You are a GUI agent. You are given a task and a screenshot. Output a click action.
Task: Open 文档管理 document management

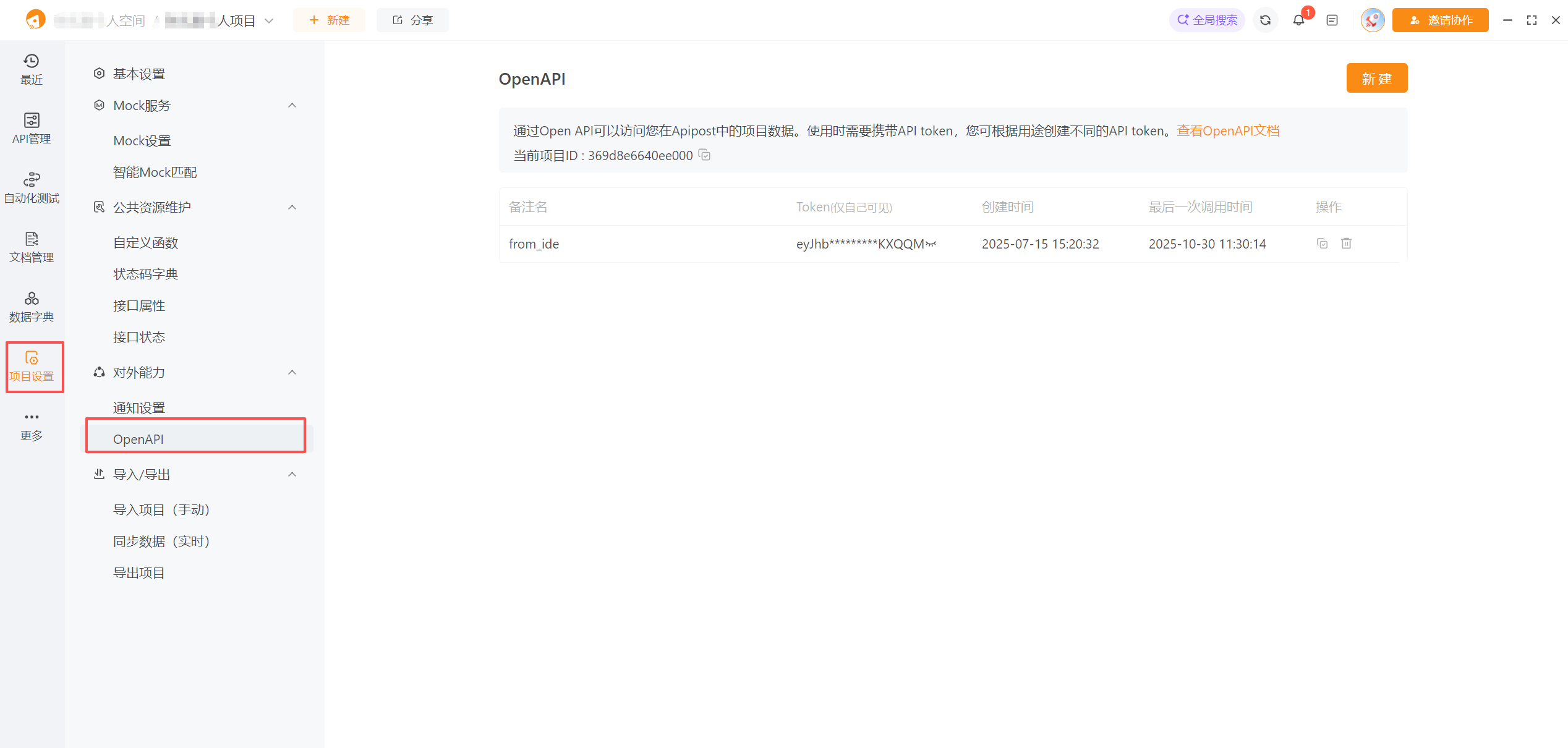pyautogui.click(x=31, y=247)
